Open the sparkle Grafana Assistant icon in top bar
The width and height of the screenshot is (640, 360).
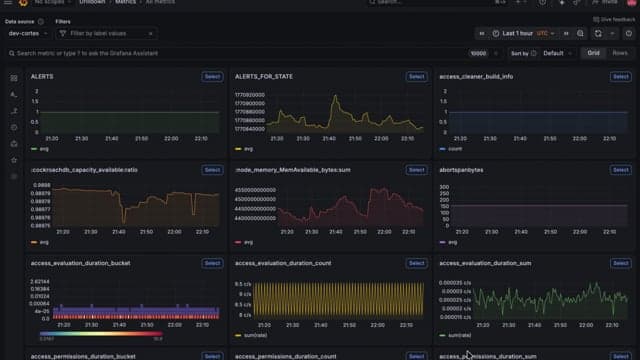tap(562, 2)
